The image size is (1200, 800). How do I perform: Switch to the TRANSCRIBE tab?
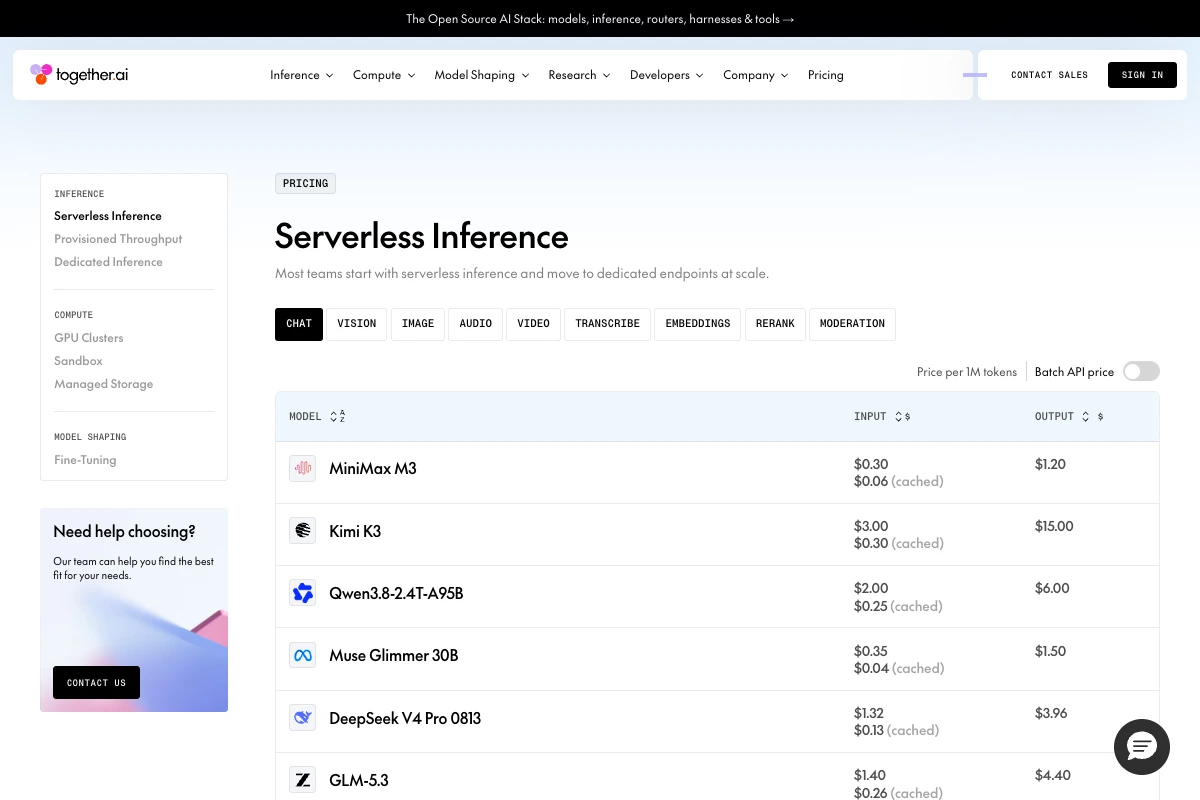click(608, 324)
